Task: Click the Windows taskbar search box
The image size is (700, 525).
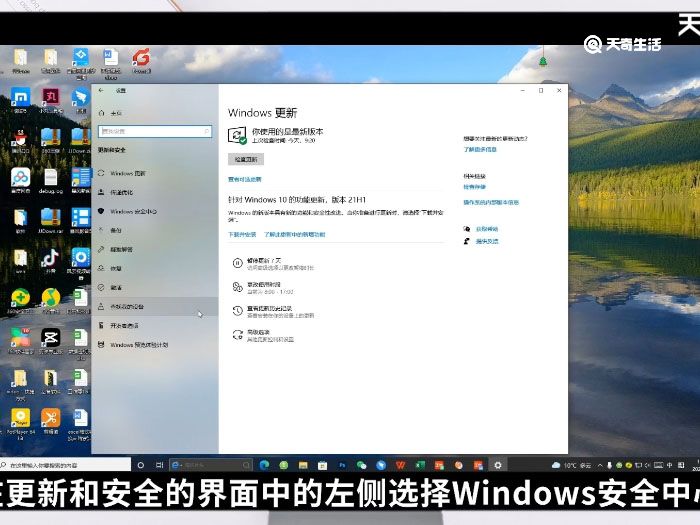Action: coord(66,465)
